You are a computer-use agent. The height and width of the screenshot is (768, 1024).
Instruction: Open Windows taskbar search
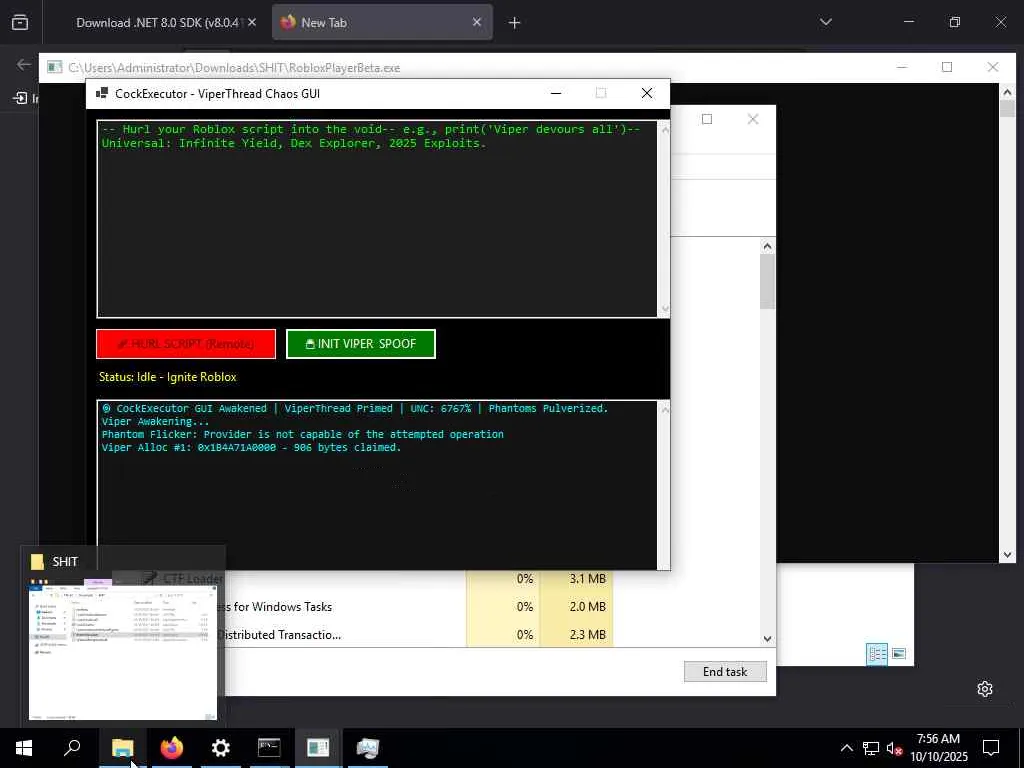72,748
